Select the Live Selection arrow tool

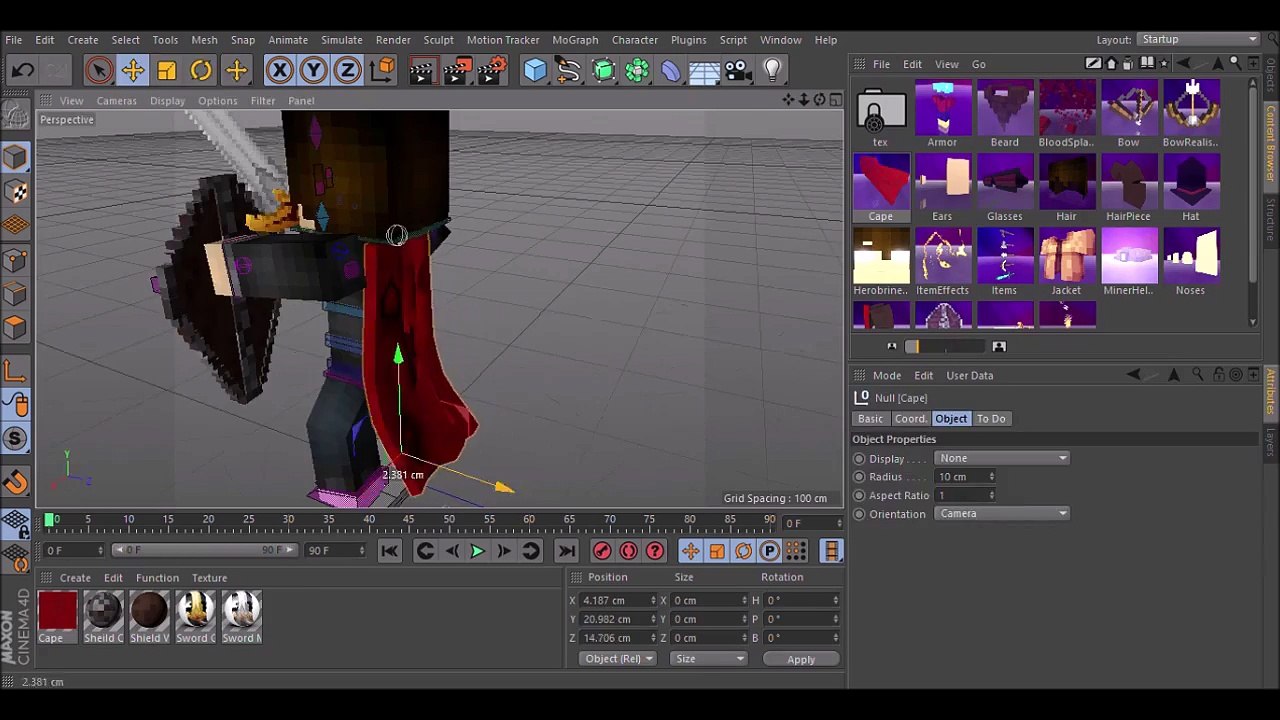[x=98, y=70]
